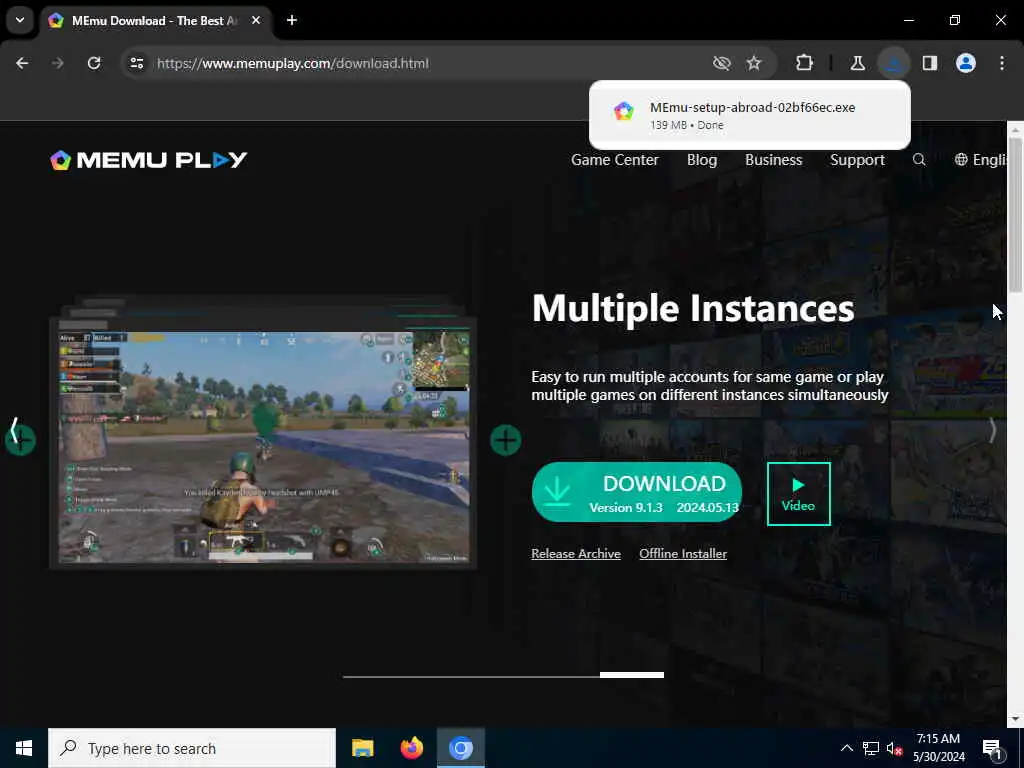Open a new browser tab
The width and height of the screenshot is (1024, 768).
292,20
